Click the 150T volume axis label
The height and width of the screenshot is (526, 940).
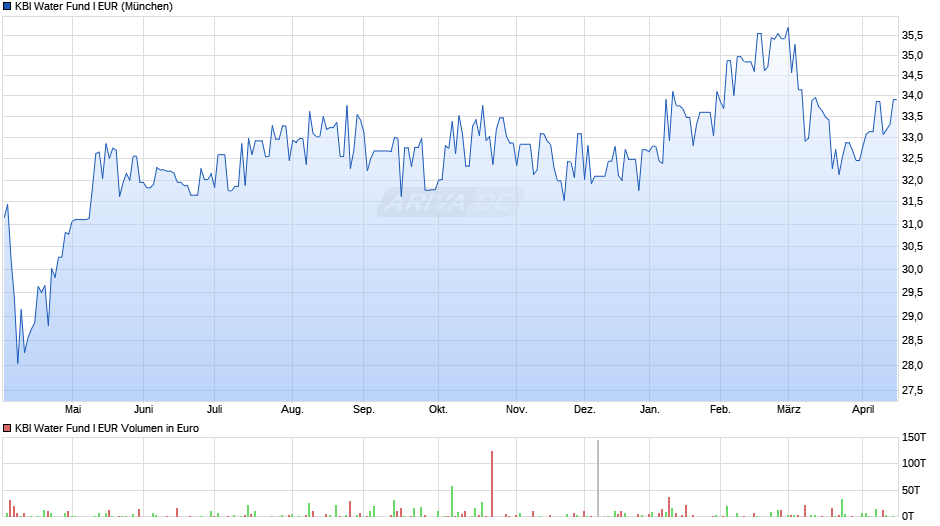914,437
